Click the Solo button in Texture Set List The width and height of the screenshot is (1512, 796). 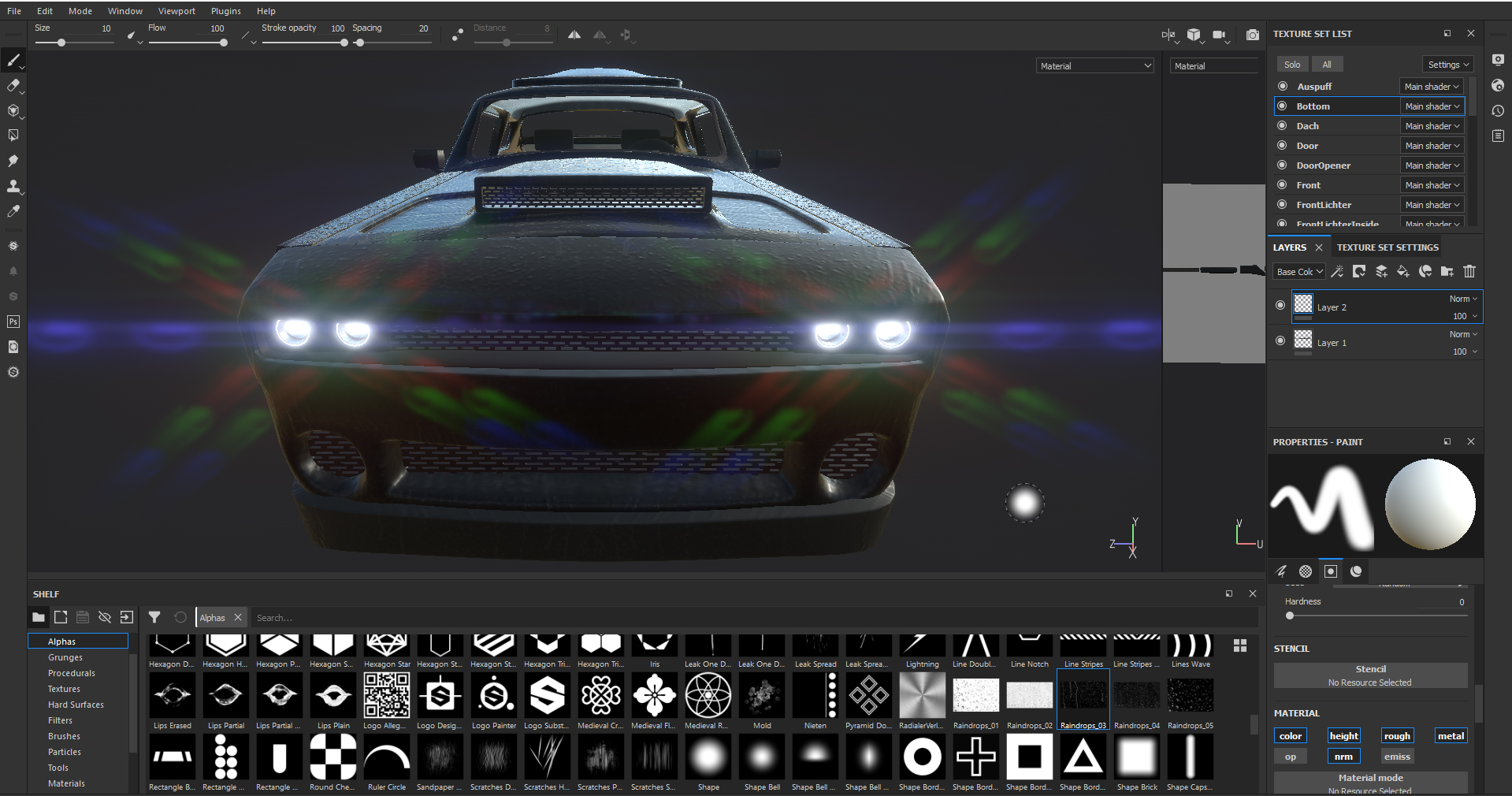(x=1292, y=65)
